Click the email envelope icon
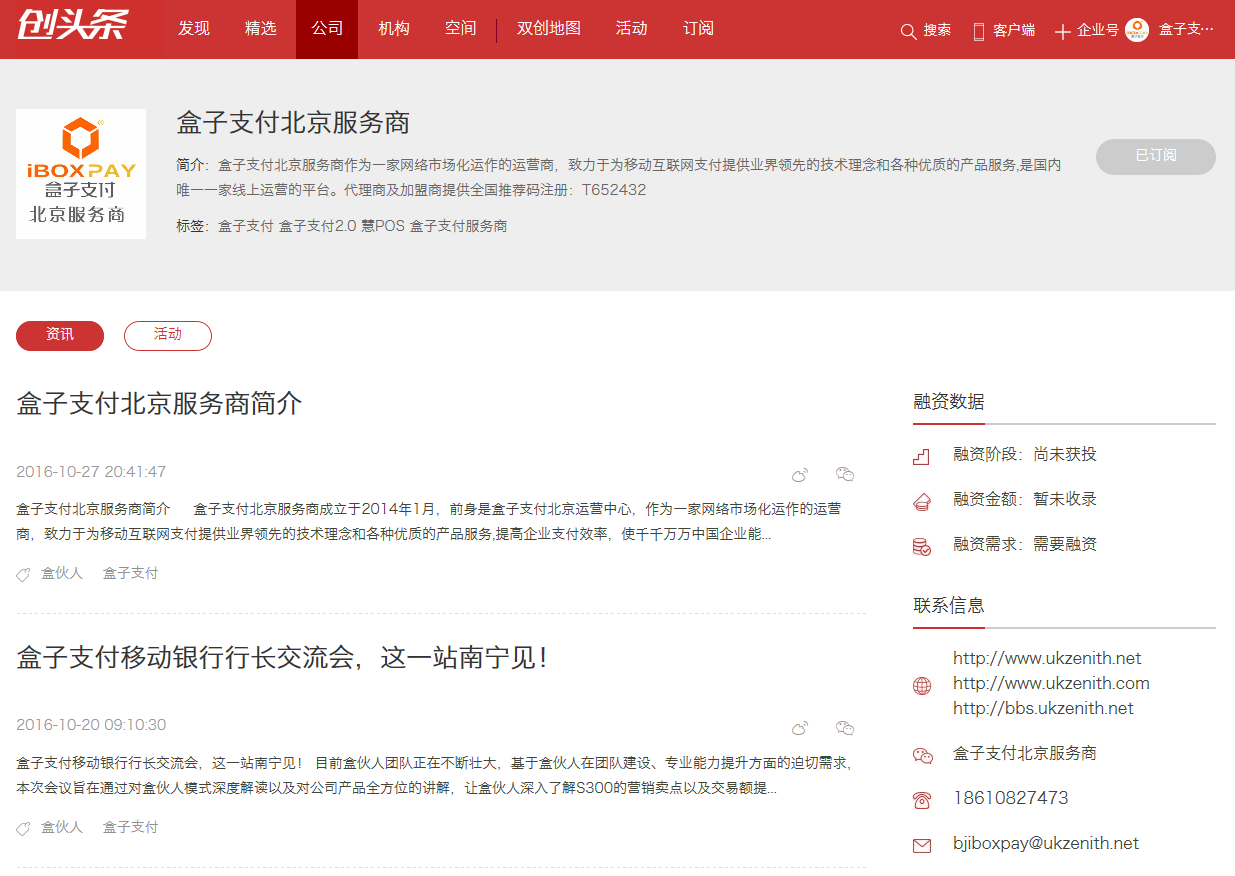This screenshot has height=876, width=1235. 922,846
